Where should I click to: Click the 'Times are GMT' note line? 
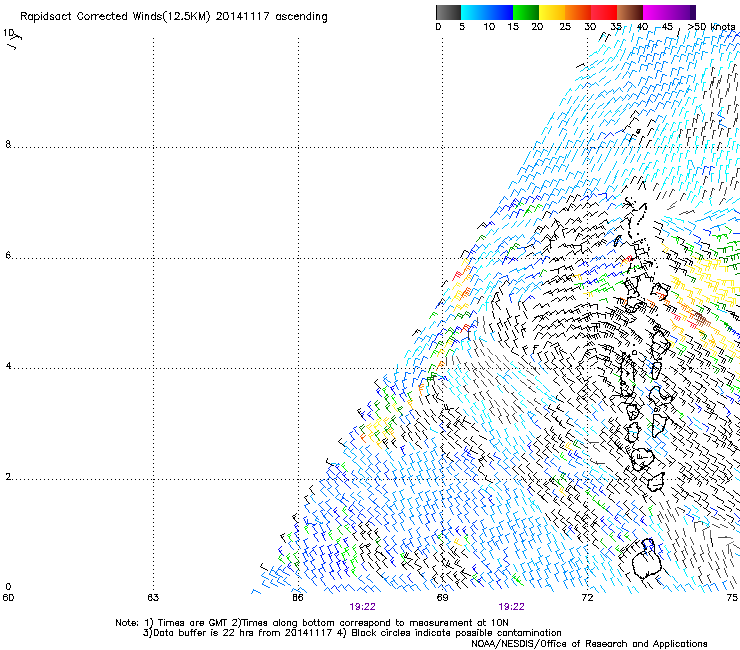312,623
